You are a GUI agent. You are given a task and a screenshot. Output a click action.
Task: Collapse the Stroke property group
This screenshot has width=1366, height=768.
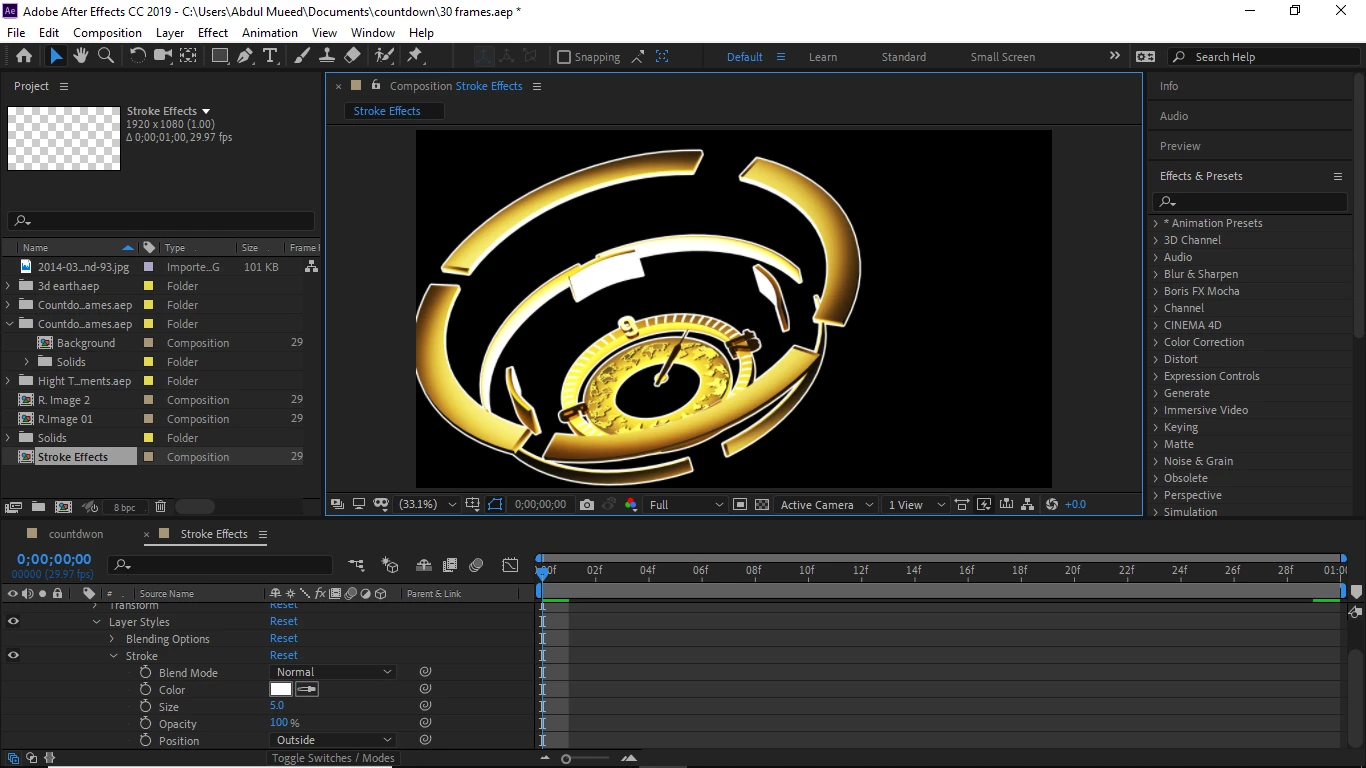[x=114, y=656]
